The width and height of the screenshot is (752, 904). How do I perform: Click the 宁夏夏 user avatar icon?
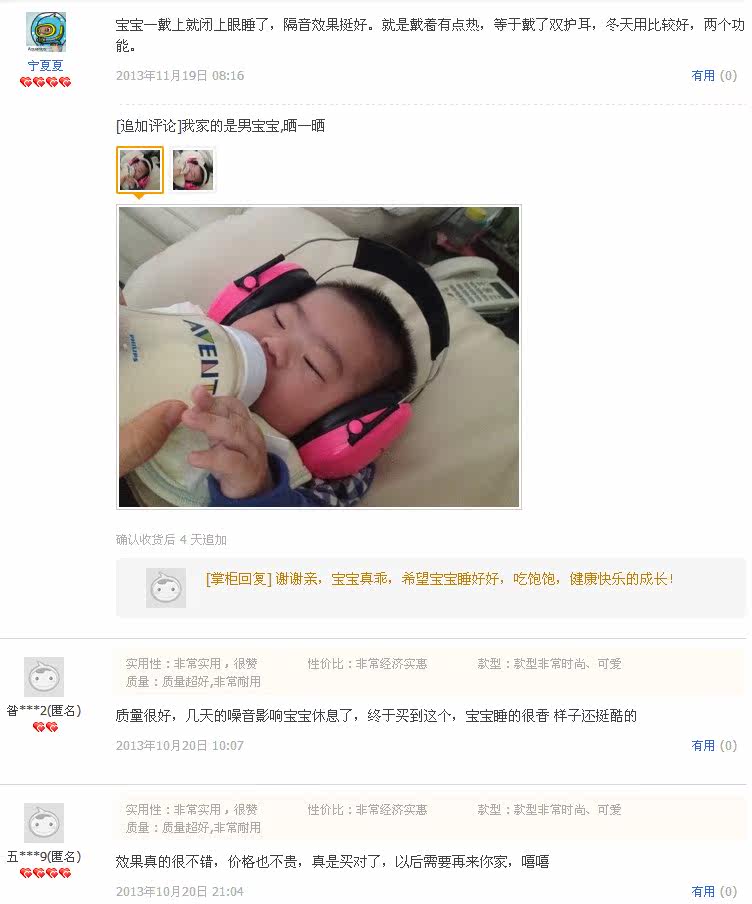click(46, 32)
